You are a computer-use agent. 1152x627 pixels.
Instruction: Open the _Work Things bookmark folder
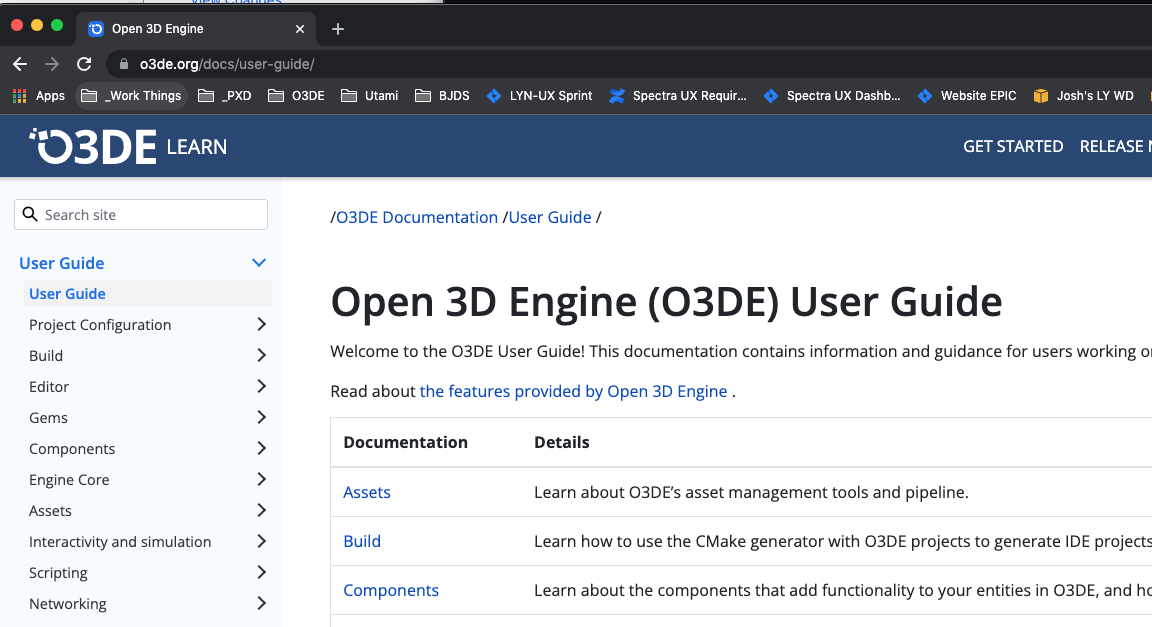click(x=132, y=96)
